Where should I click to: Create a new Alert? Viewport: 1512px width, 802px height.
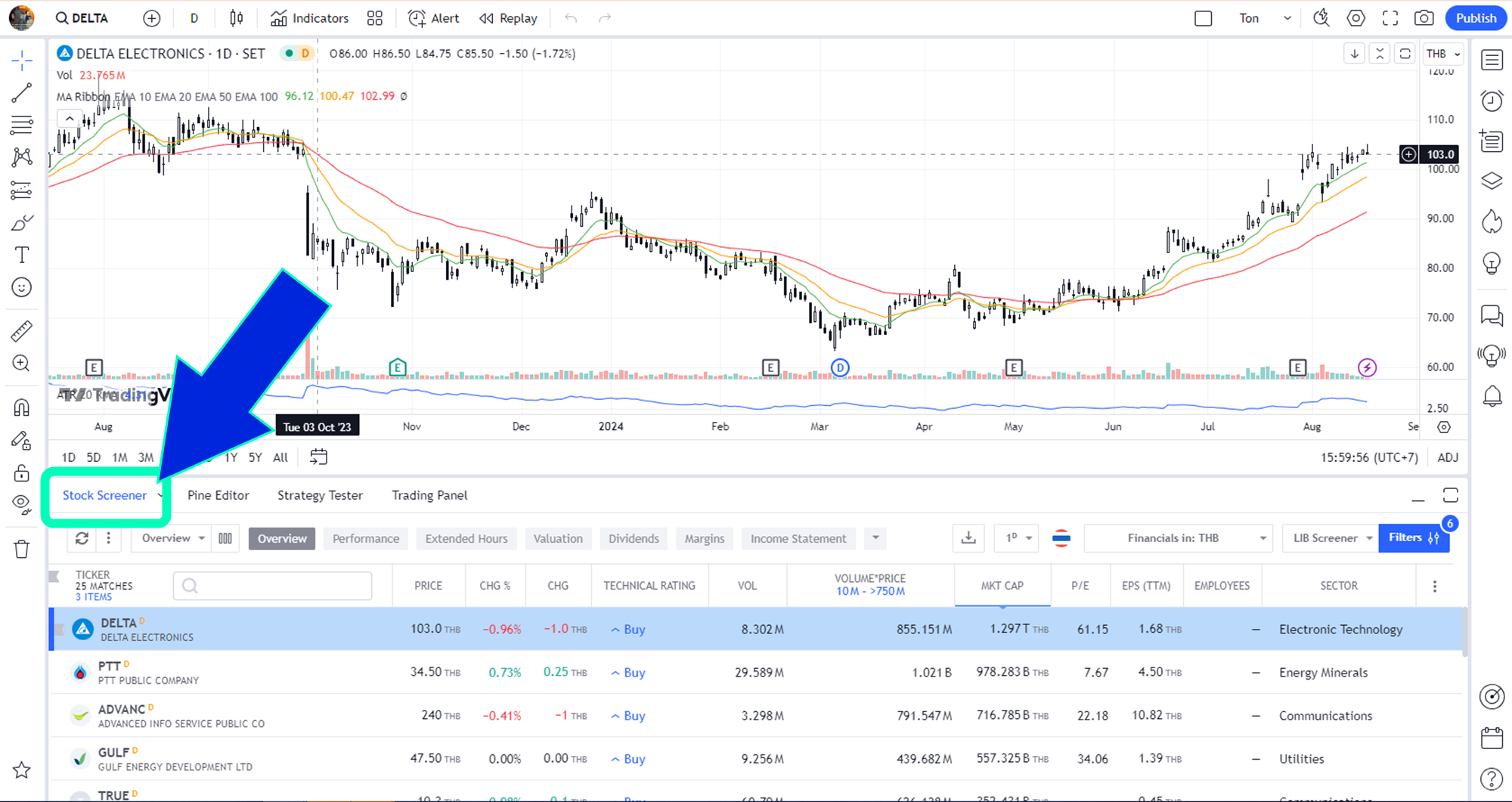(x=434, y=18)
